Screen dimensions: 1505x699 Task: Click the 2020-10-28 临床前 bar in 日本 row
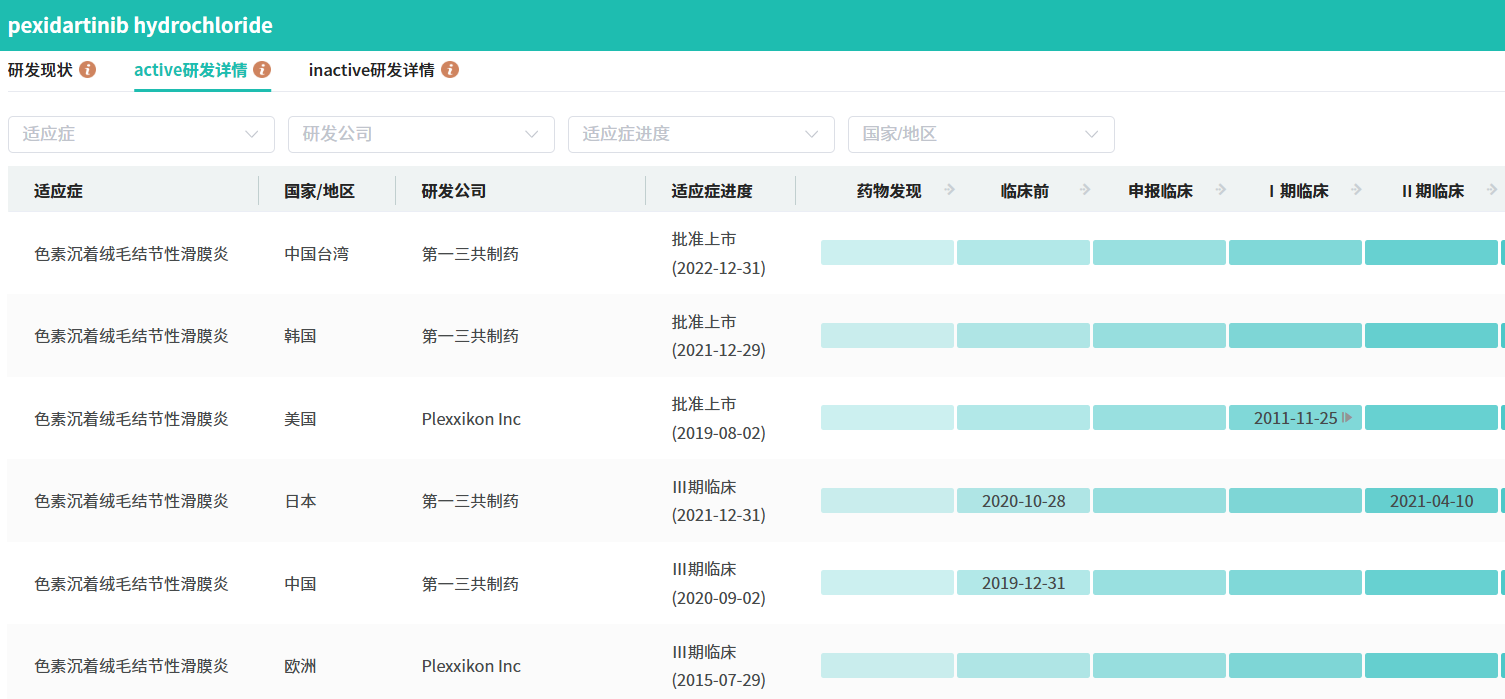tap(1023, 501)
